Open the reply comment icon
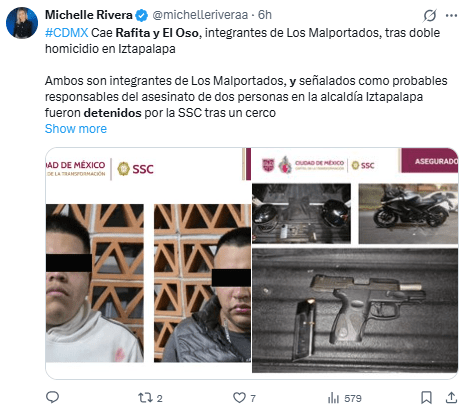Screen dimensions: 465x409 pyautogui.click(x=52, y=397)
